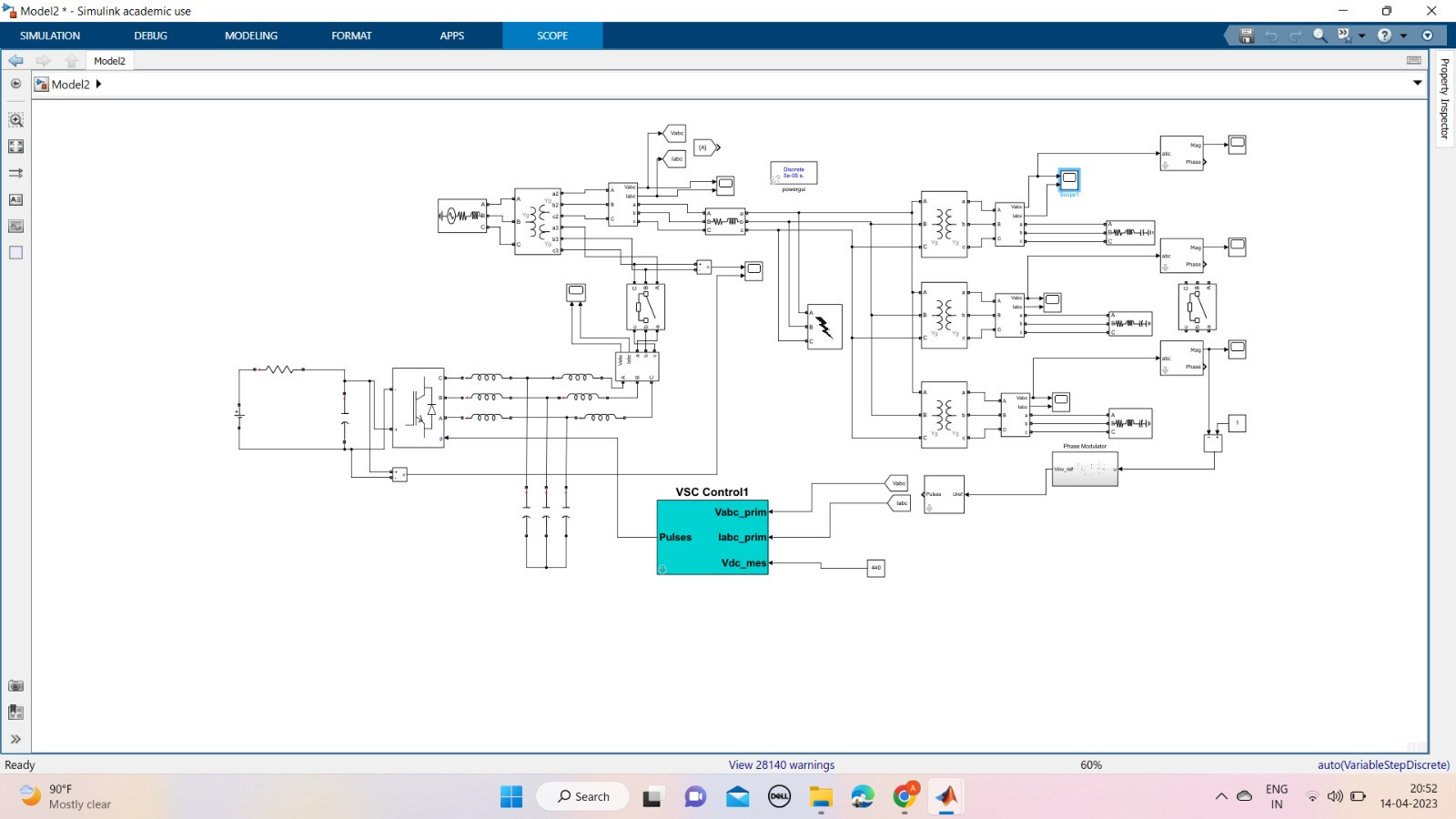Open the address bar history dropdown
This screenshot has width=1456, height=819.
click(1417, 83)
